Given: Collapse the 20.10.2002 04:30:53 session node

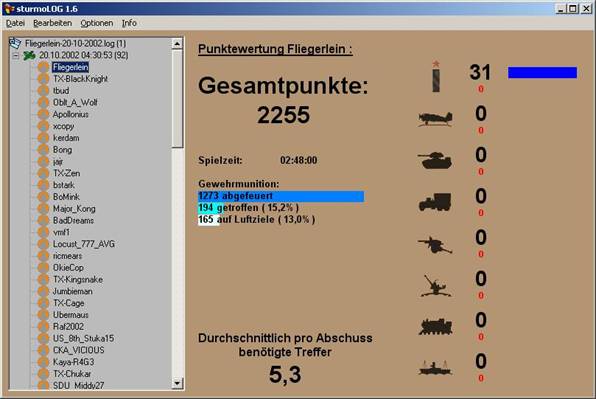Looking at the screenshot, I should tap(16, 55).
